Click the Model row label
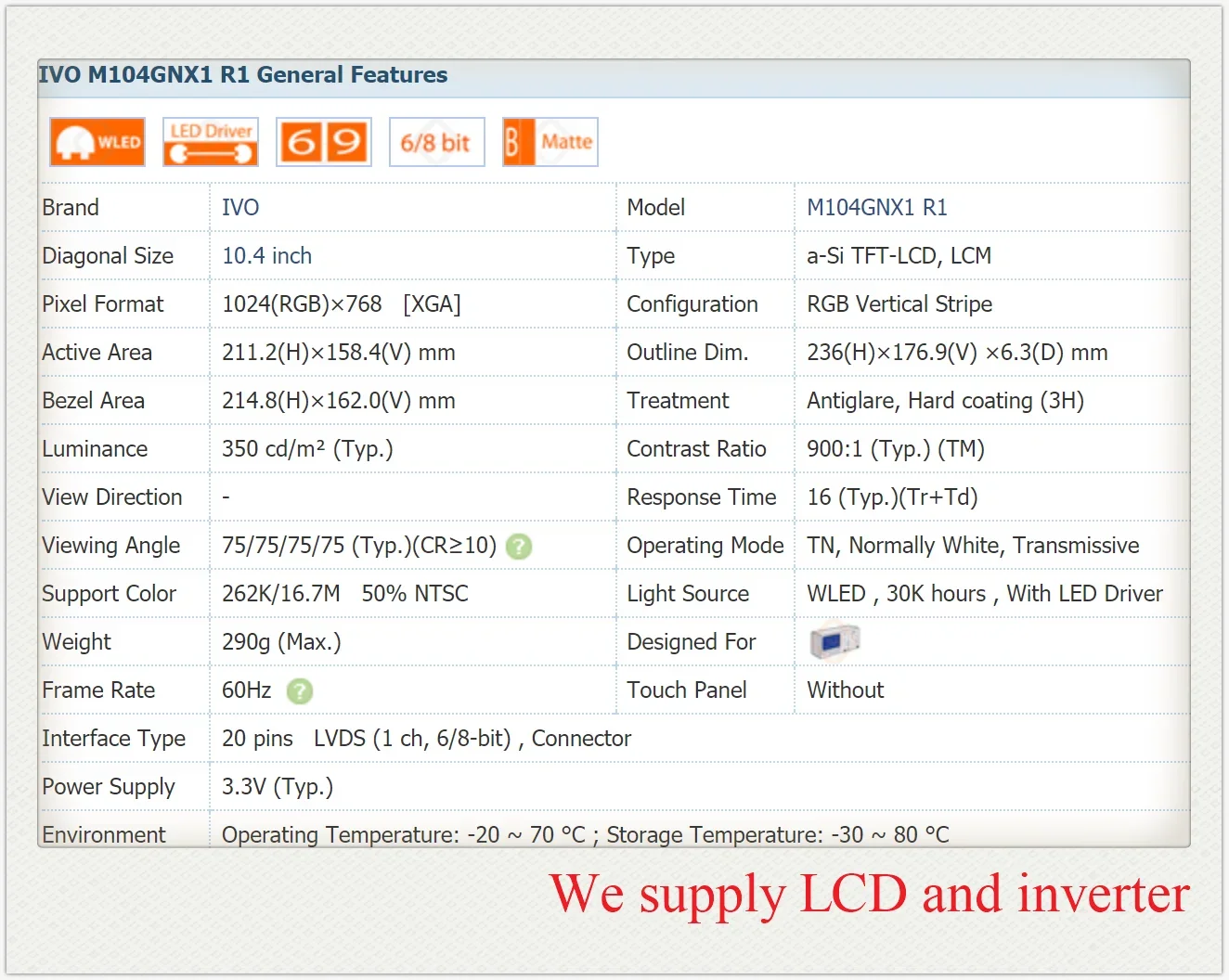This screenshot has height=980, width=1229. 656,208
